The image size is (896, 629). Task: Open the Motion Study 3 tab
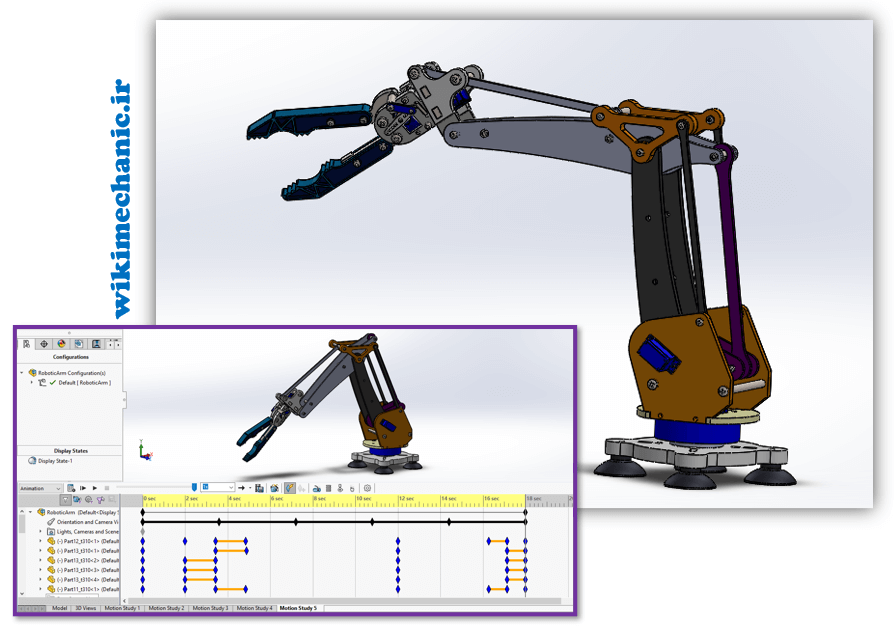click(210, 608)
